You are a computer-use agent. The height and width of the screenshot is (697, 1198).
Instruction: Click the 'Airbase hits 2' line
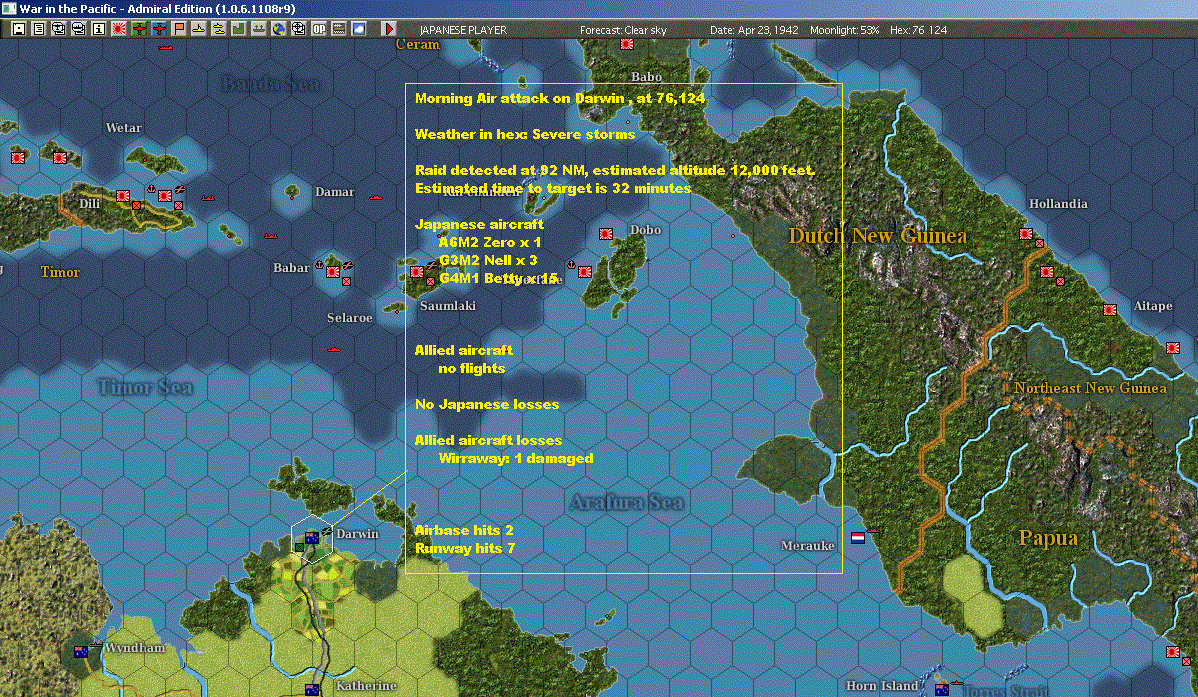464,530
